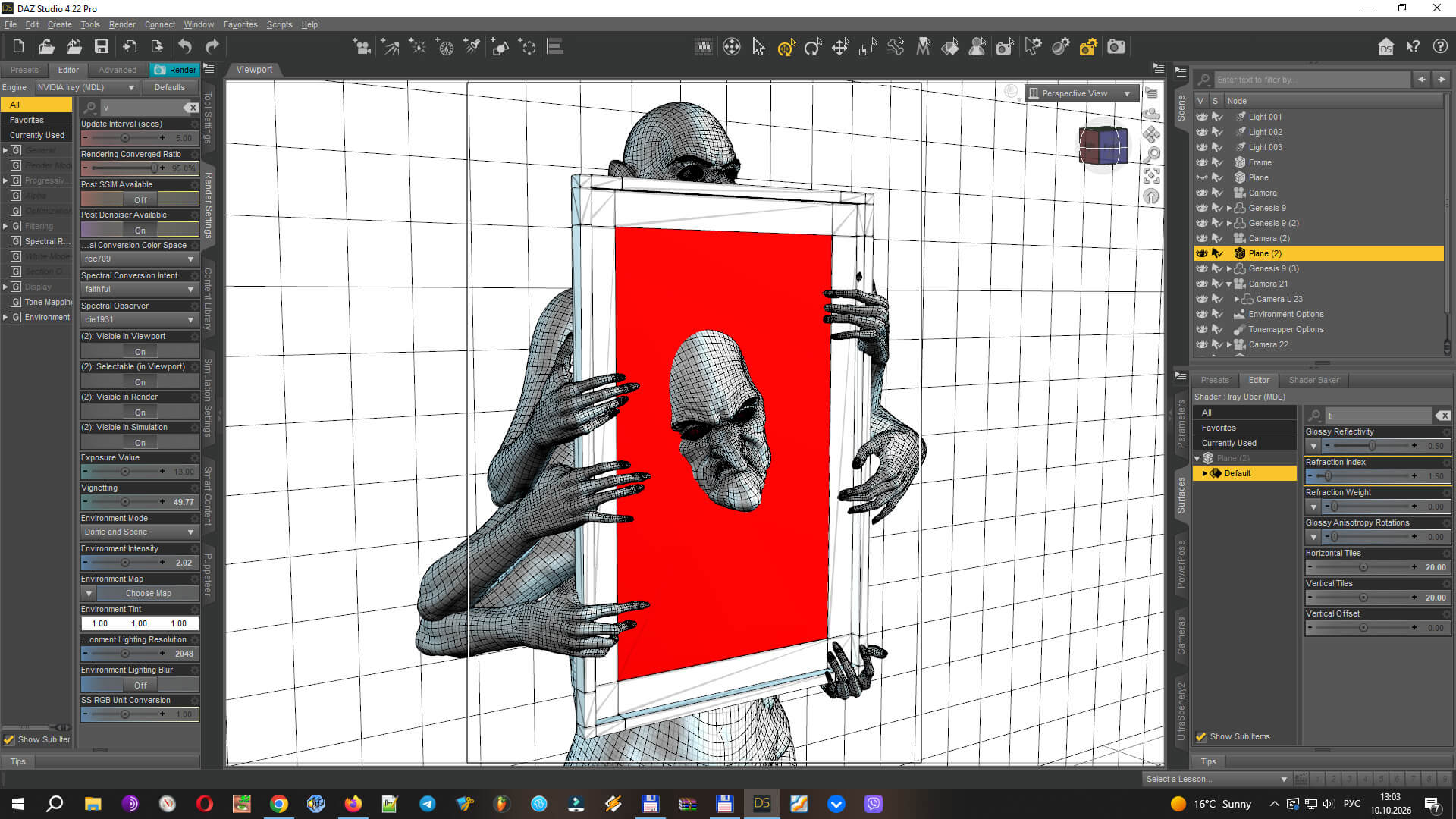The width and height of the screenshot is (1456, 819).
Task: Select the Scale tool icon
Action: pos(868,47)
